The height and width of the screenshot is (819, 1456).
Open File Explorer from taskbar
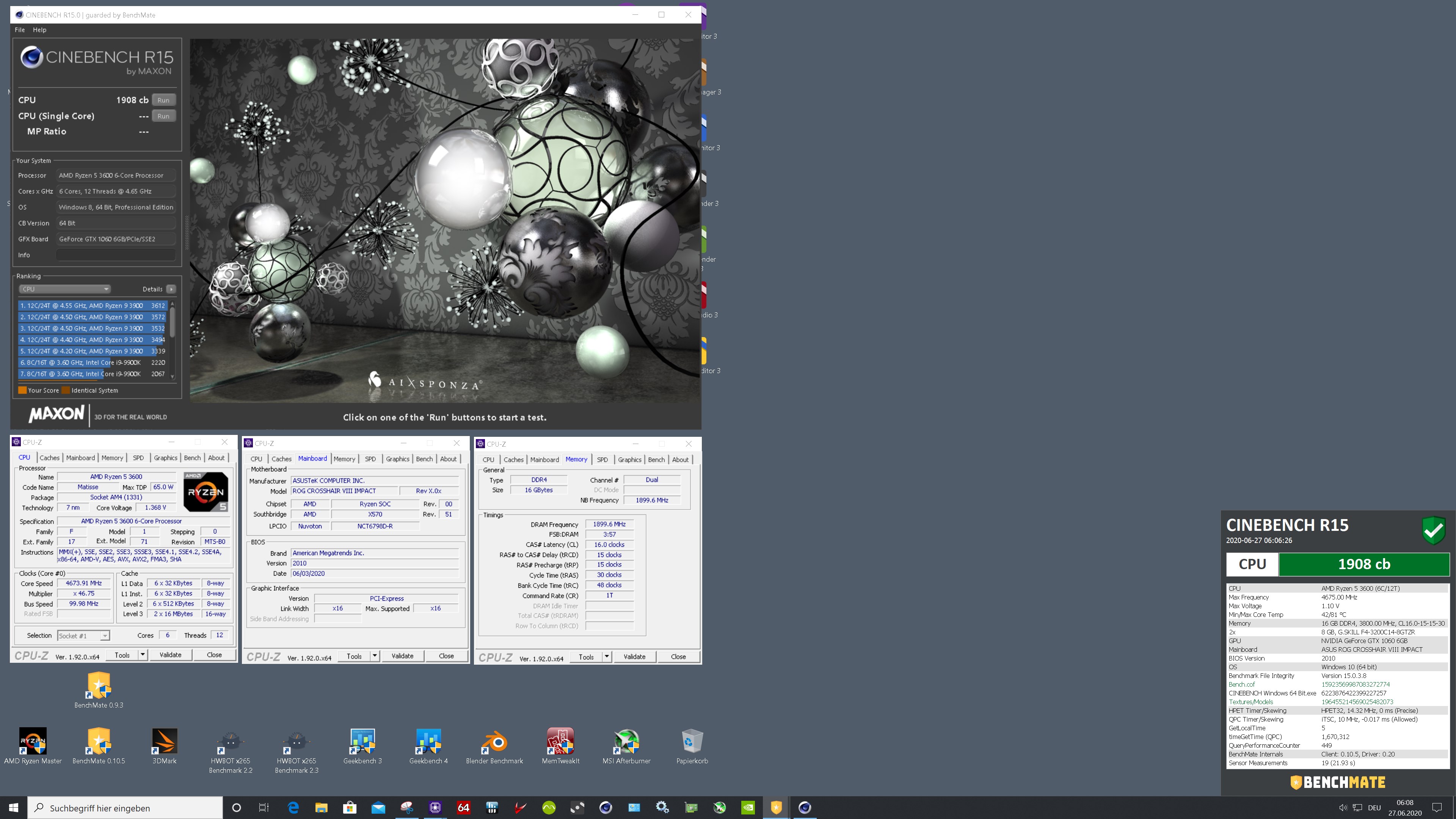click(x=322, y=808)
